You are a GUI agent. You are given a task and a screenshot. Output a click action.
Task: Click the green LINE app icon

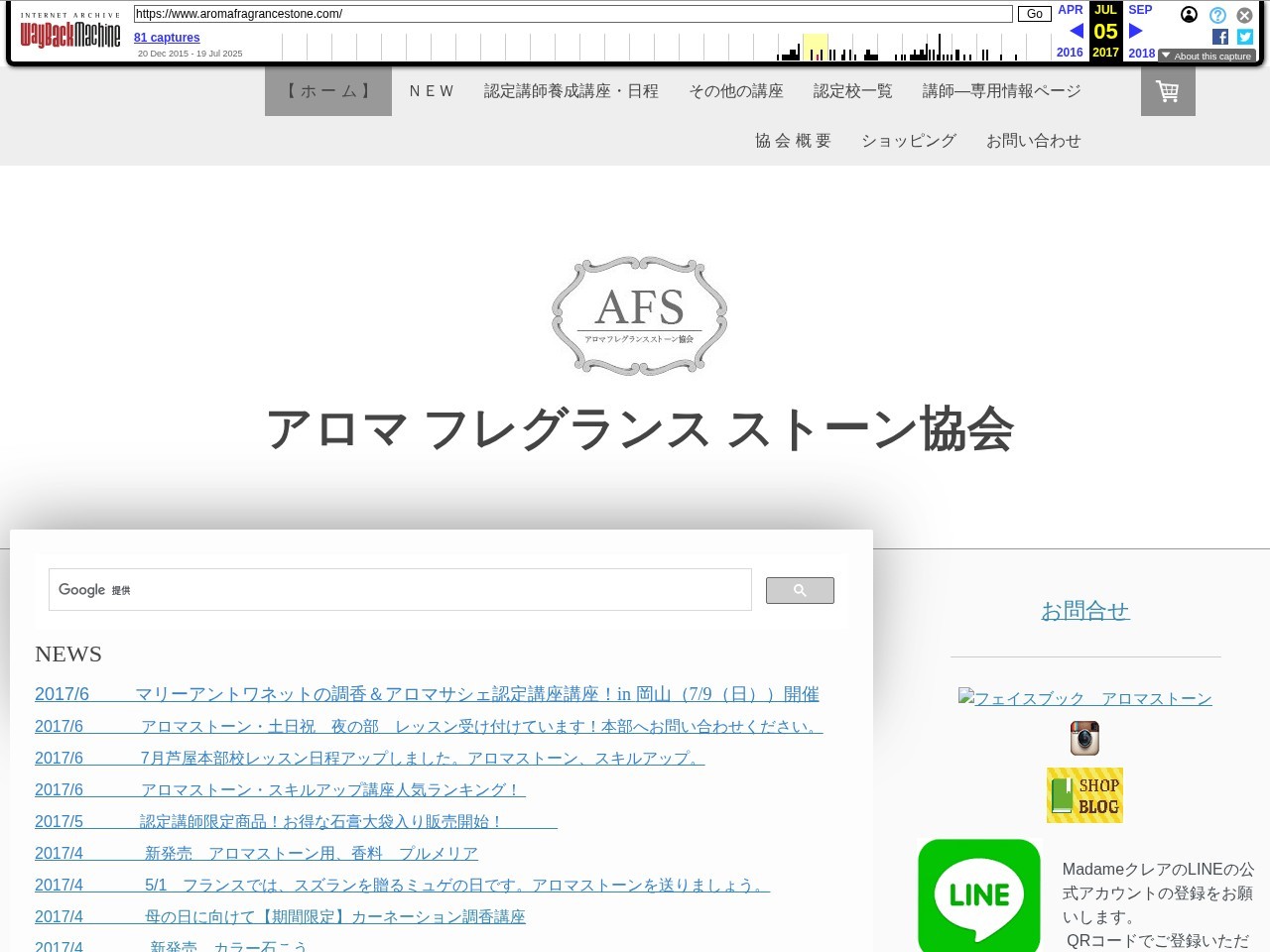tap(978, 895)
